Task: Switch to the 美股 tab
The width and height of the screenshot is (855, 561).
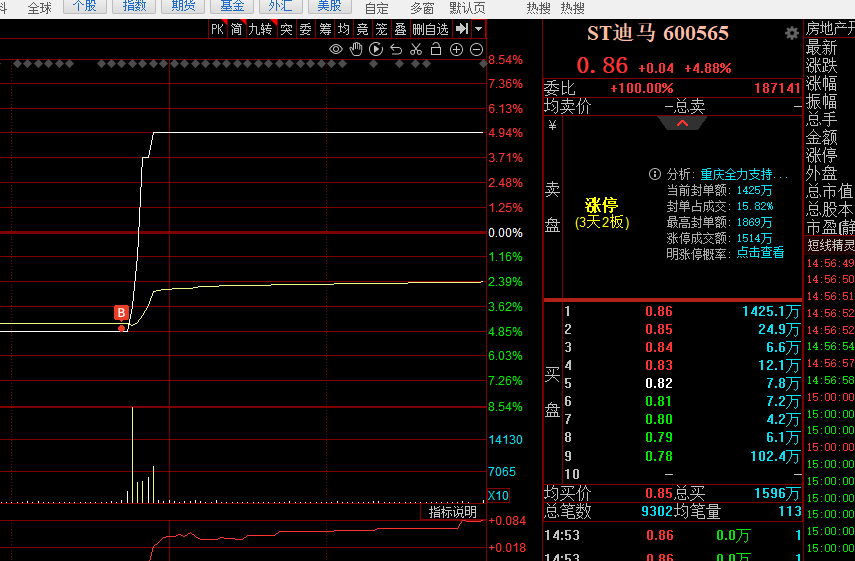Action: tap(329, 6)
